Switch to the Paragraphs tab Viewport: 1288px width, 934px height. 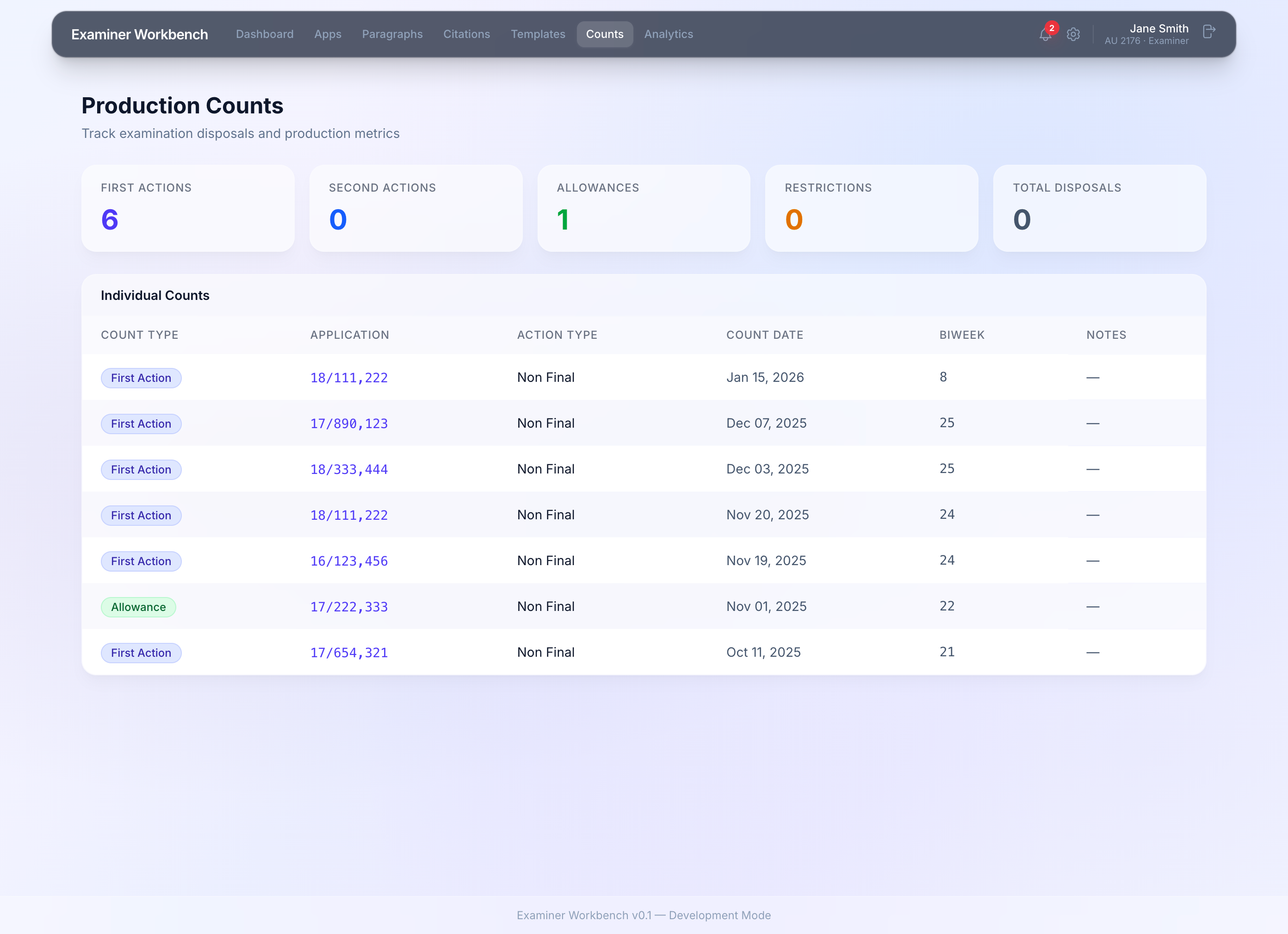pyautogui.click(x=392, y=34)
